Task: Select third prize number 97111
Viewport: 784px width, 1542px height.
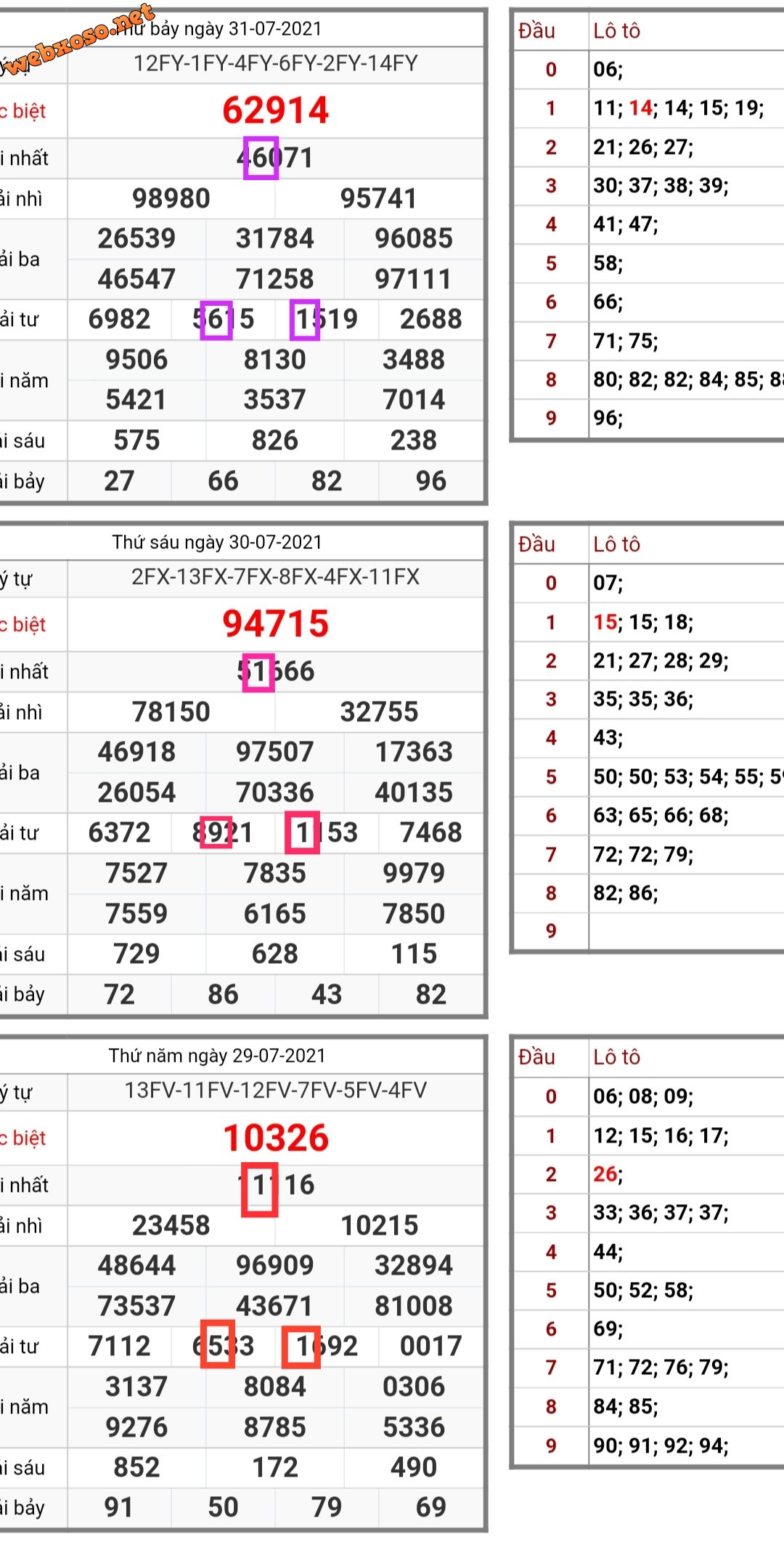Action: (414, 279)
